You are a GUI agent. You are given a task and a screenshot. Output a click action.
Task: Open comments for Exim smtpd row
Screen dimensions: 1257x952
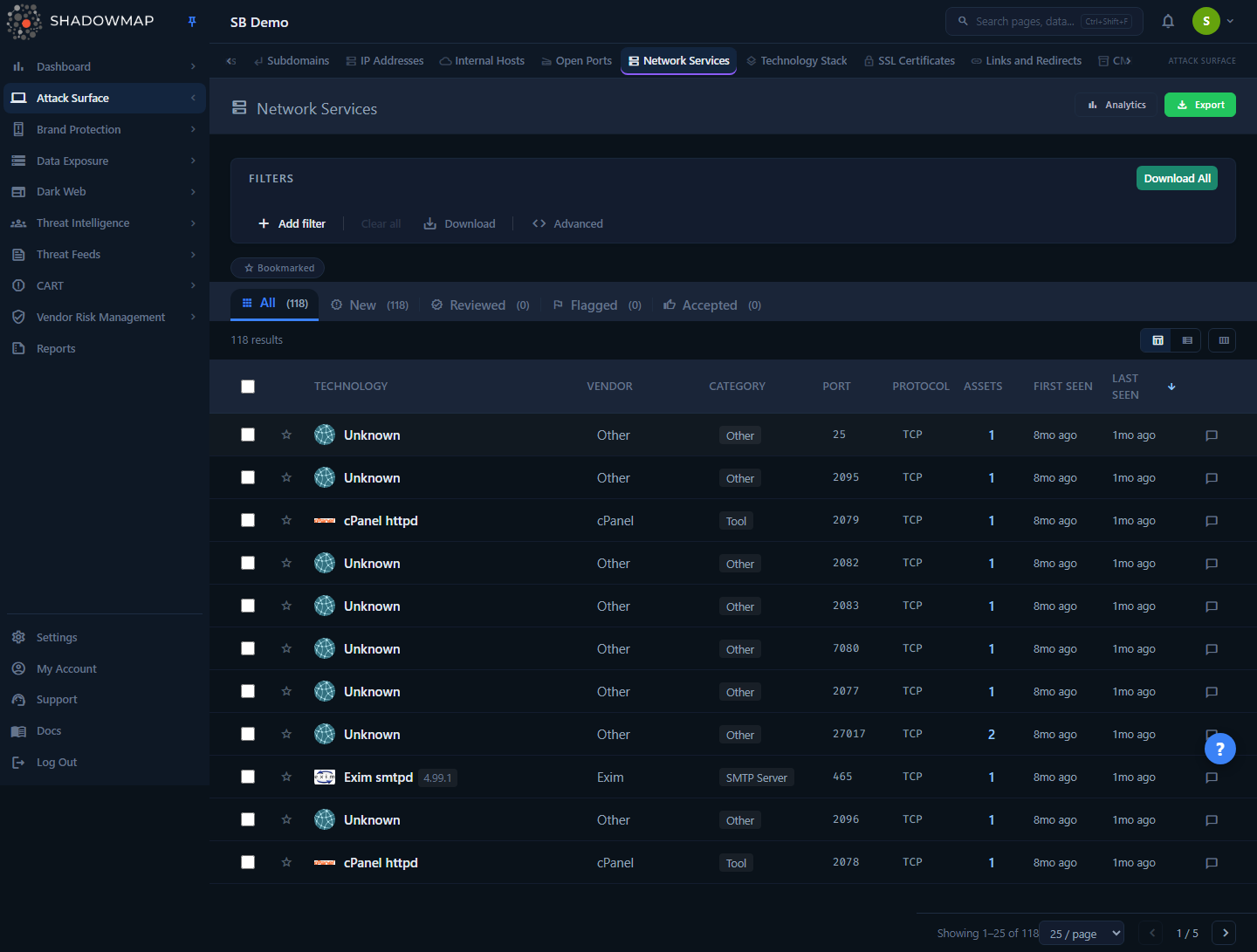pos(1212,777)
